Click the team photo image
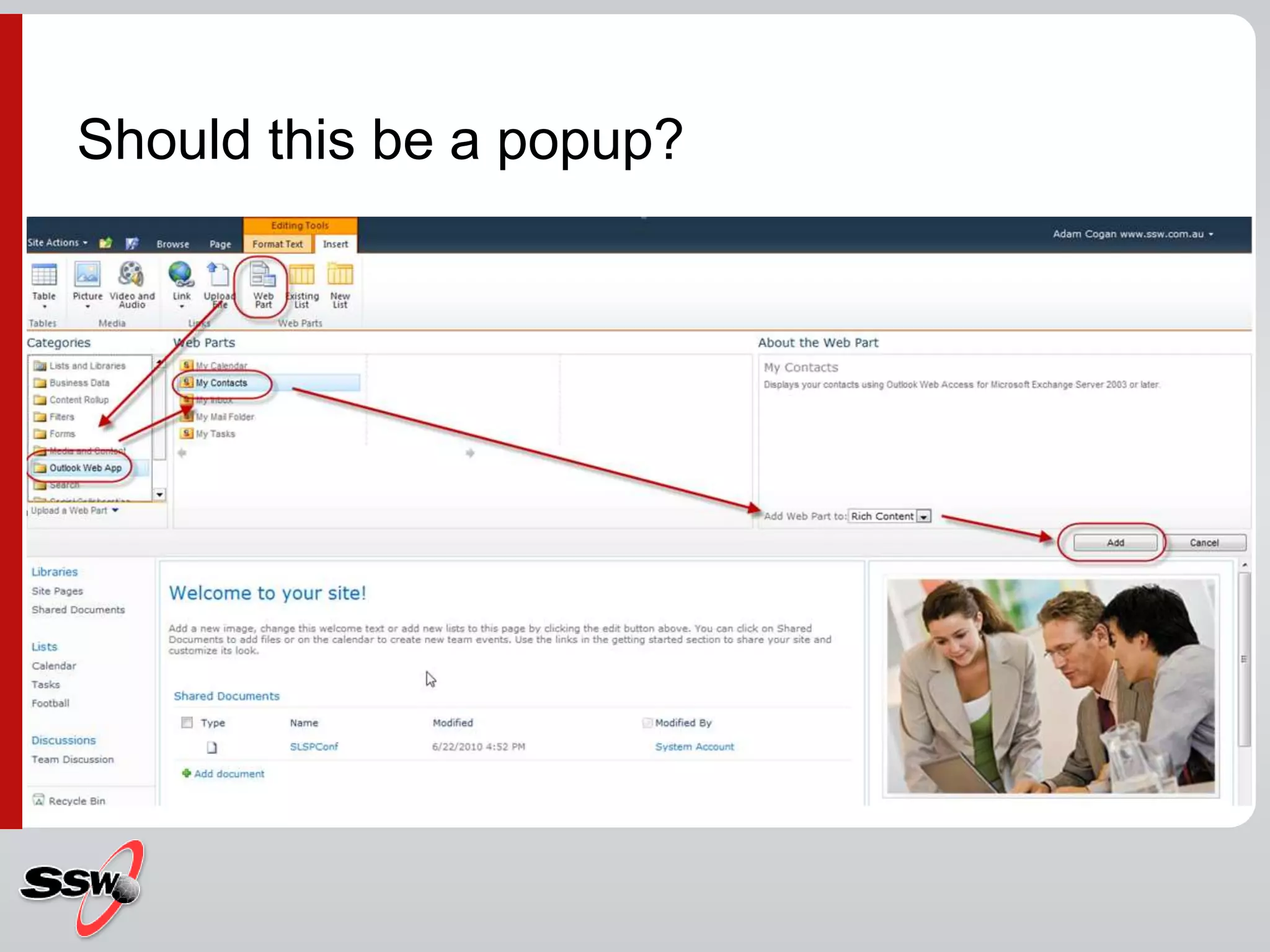The height and width of the screenshot is (952, 1270). tap(1051, 686)
